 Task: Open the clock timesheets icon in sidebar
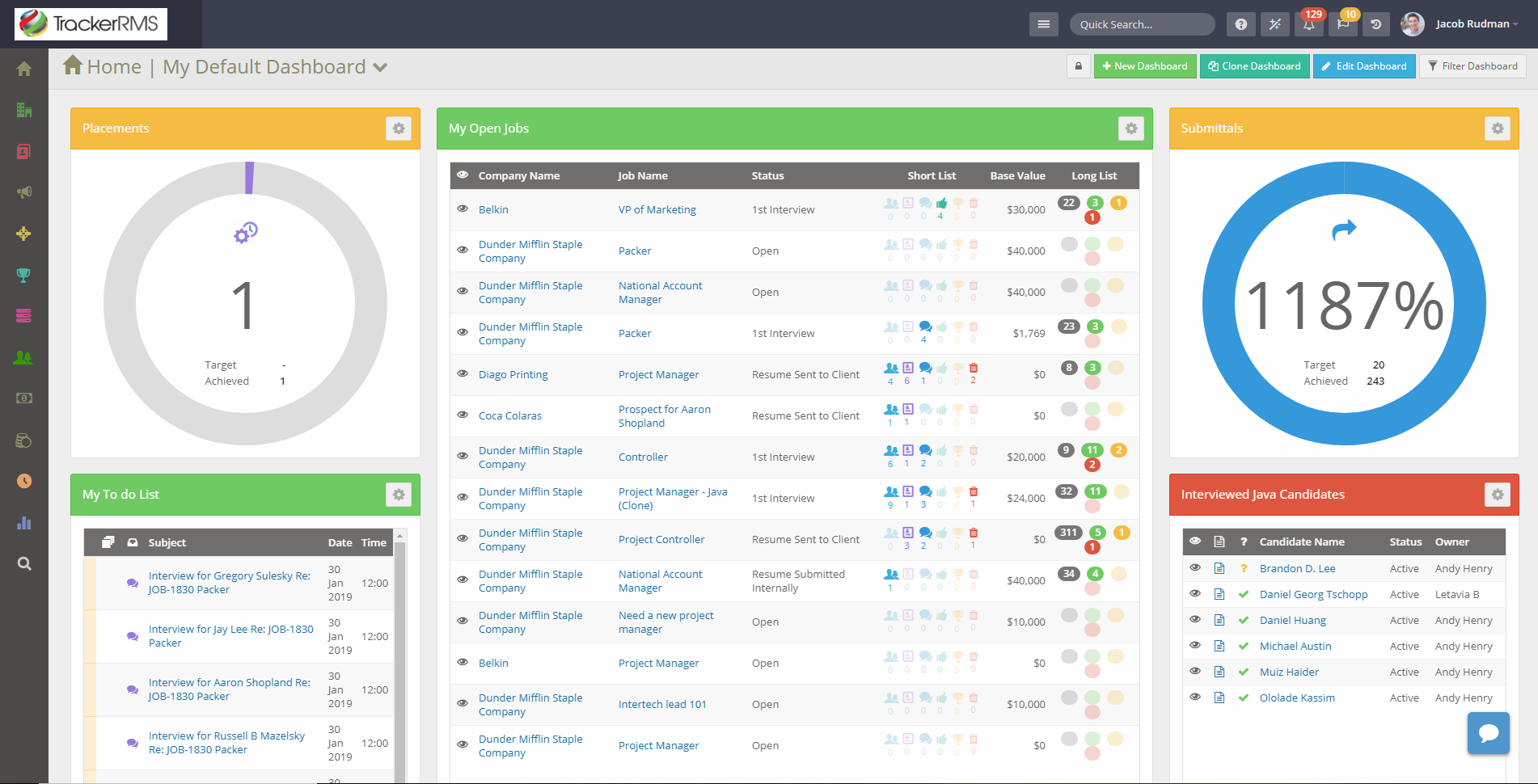click(x=24, y=481)
